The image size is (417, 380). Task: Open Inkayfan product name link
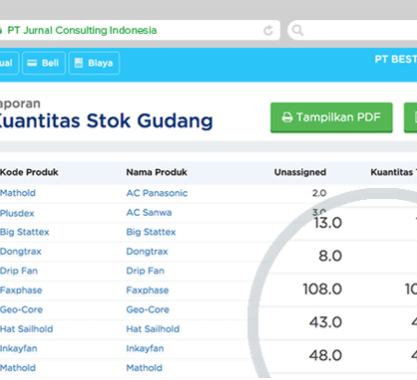point(145,349)
